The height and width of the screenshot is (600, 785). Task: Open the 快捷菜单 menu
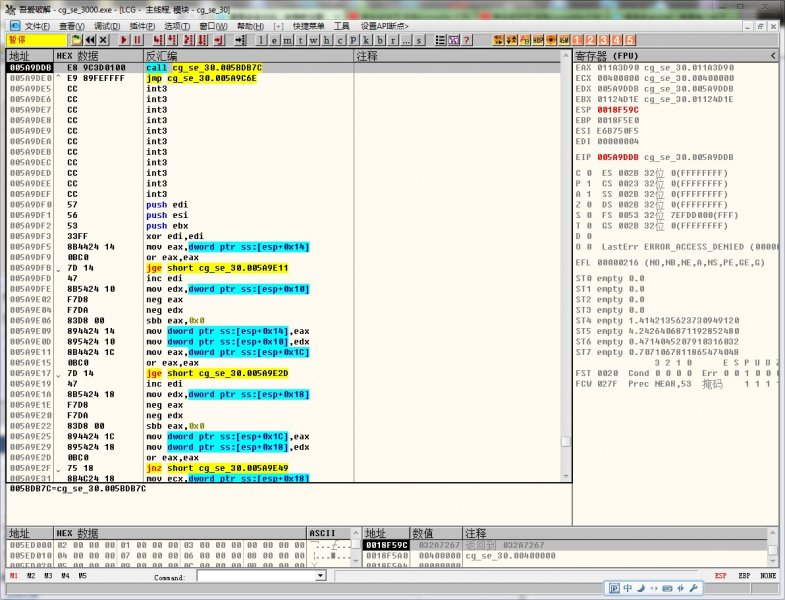[x=308, y=26]
